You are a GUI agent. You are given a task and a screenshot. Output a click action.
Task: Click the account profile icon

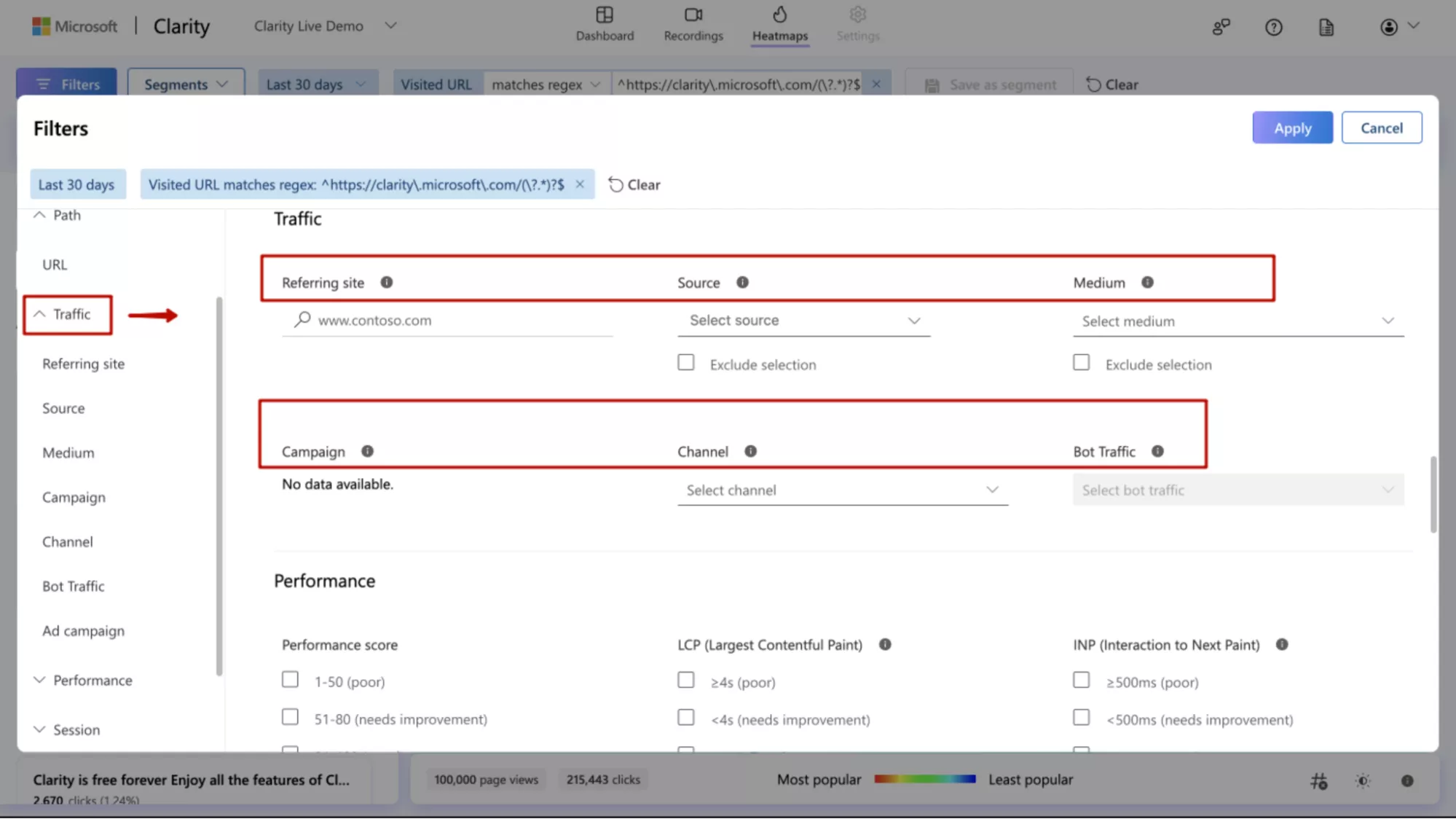pyautogui.click(x=1389, y=27)
